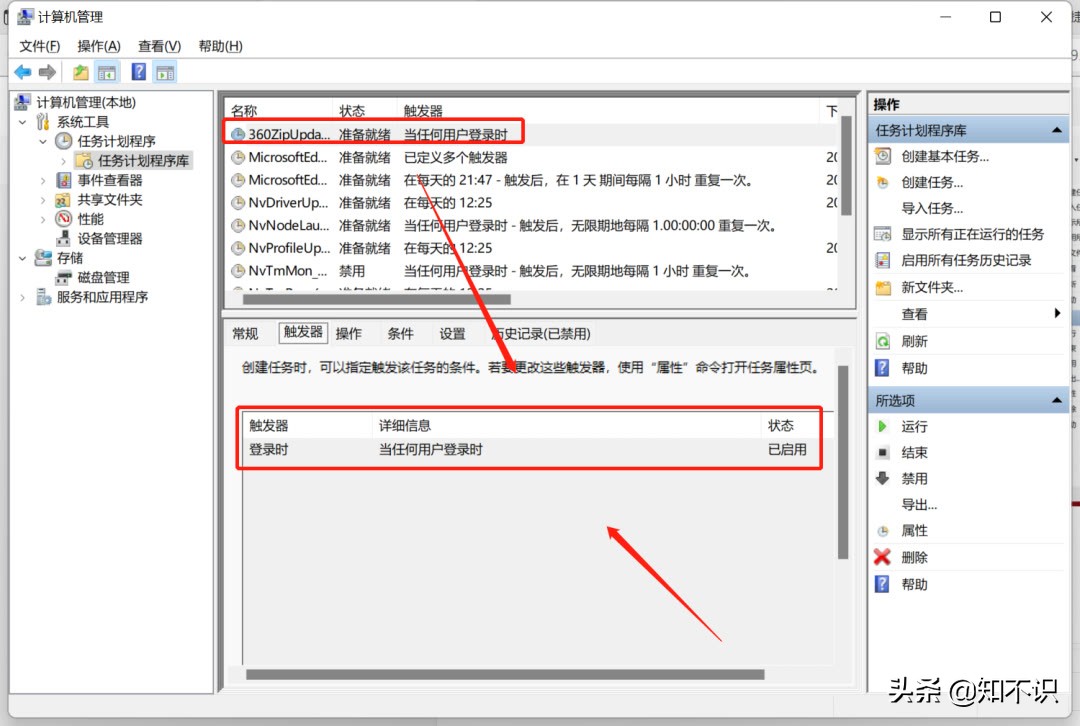Image resolution: width=1080 pixels, height=726 pixels.
Task: Click 创建基本任务... action
Action: (944, 156)
